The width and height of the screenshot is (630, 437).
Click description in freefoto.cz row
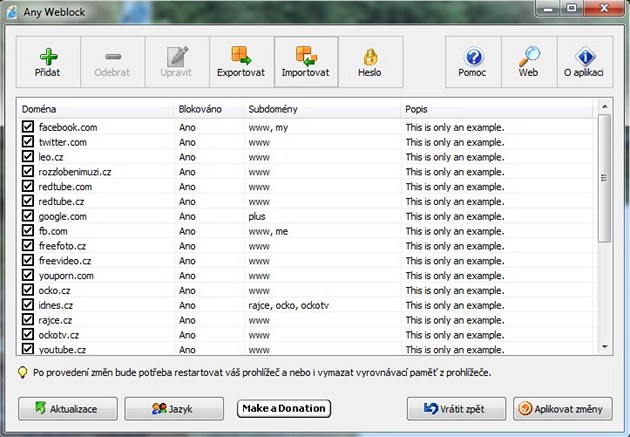(x=455, y=246)
